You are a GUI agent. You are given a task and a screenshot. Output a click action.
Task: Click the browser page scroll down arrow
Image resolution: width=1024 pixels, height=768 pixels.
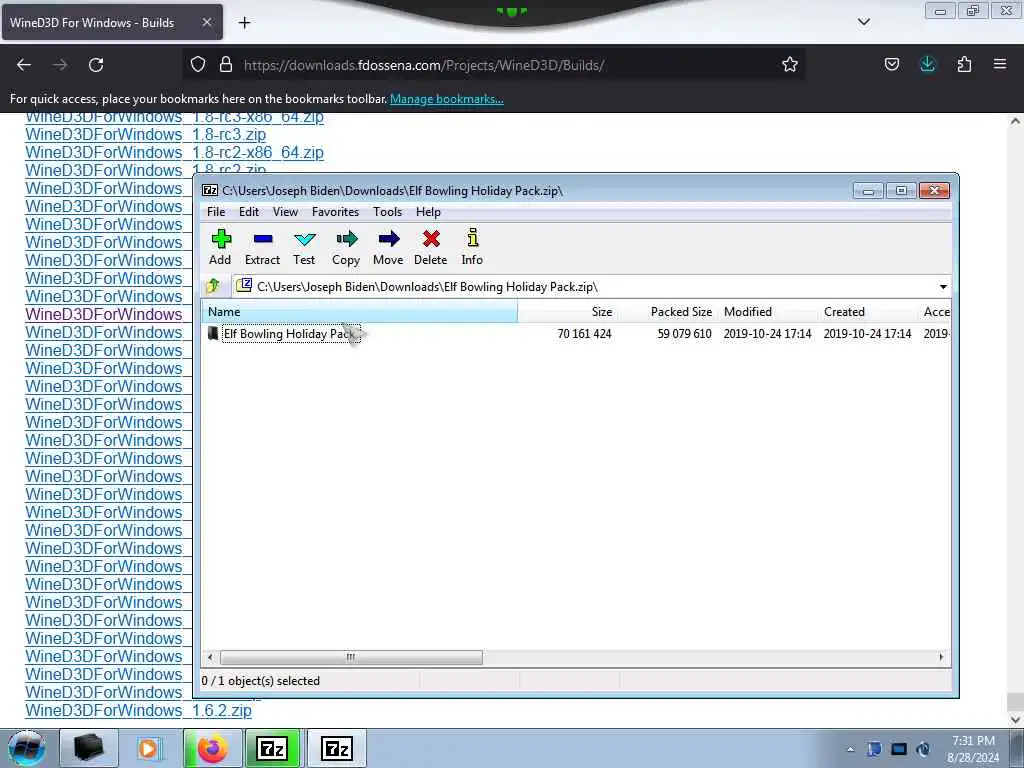pyautogui.click(x=1015, y=719)
